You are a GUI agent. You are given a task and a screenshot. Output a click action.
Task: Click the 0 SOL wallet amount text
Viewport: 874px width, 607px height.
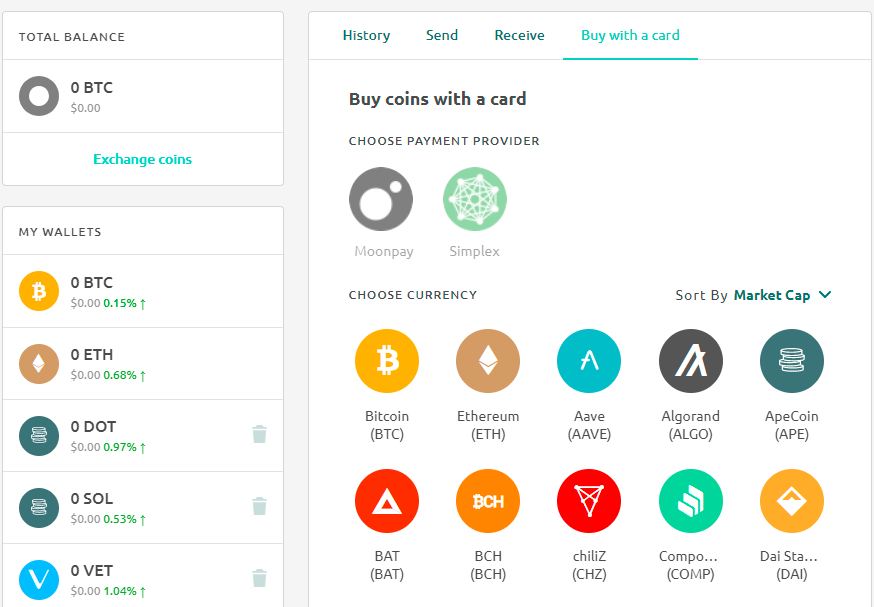pyautogui.click(x=92, y=498)
